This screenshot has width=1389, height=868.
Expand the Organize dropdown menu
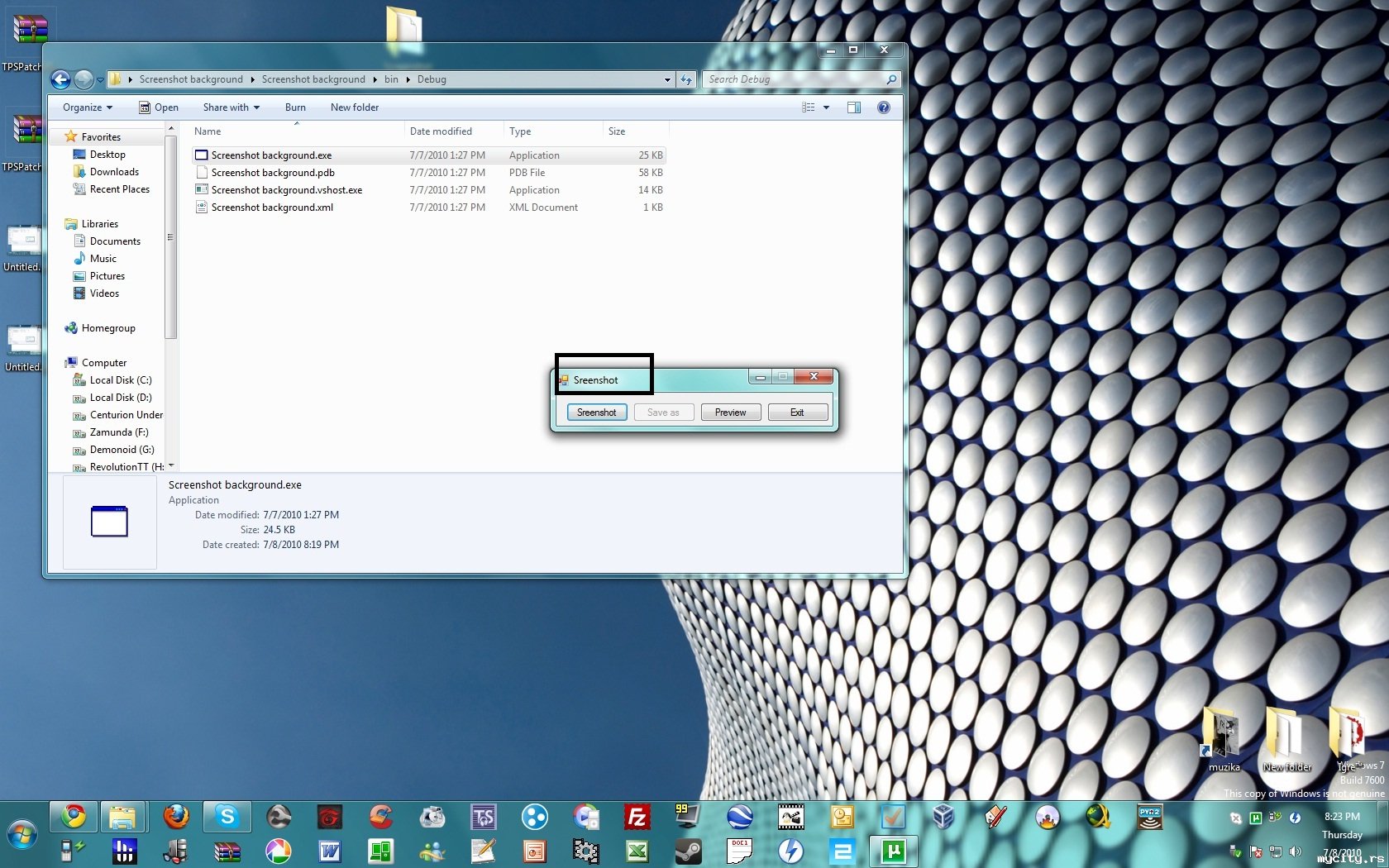[x=88, y=107]
